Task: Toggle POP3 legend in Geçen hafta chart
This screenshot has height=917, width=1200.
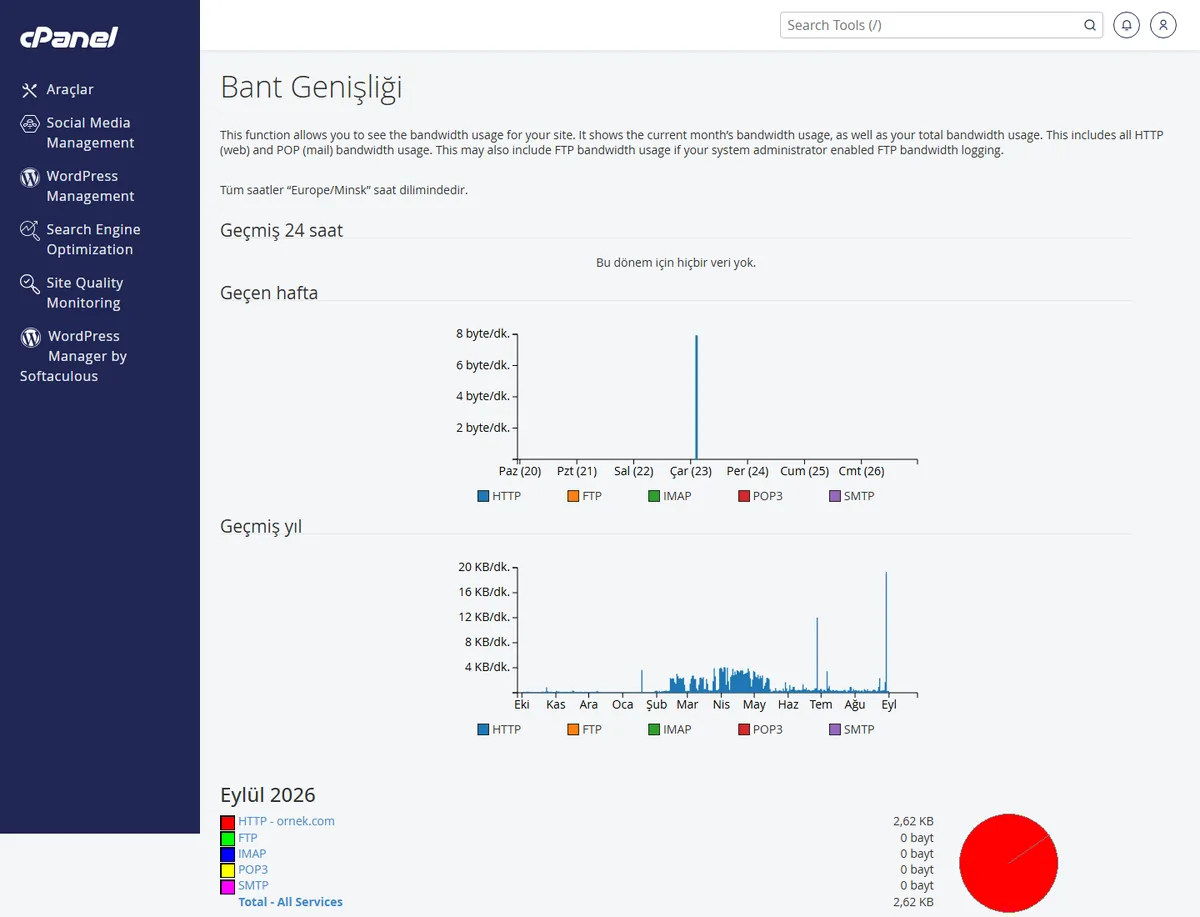Action: click(x=760, y=496)
